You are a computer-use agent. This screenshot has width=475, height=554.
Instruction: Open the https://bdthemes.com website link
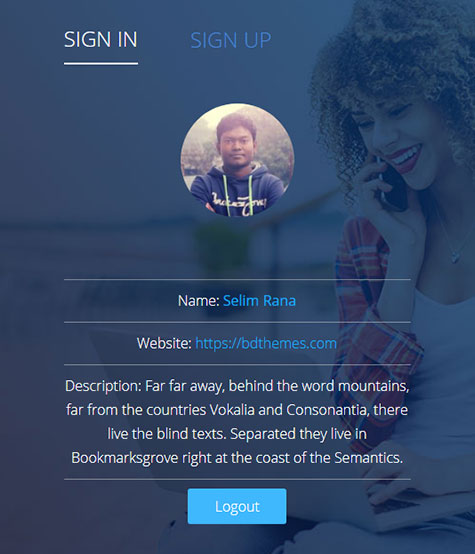[x=266, y=343]
